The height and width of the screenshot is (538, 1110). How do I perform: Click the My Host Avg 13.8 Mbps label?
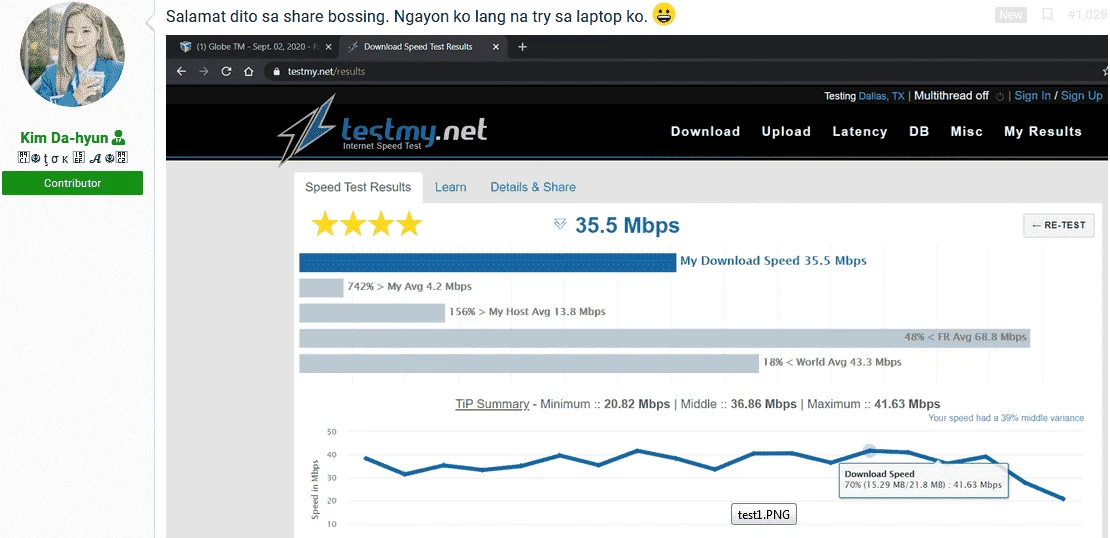pos(527,312)
